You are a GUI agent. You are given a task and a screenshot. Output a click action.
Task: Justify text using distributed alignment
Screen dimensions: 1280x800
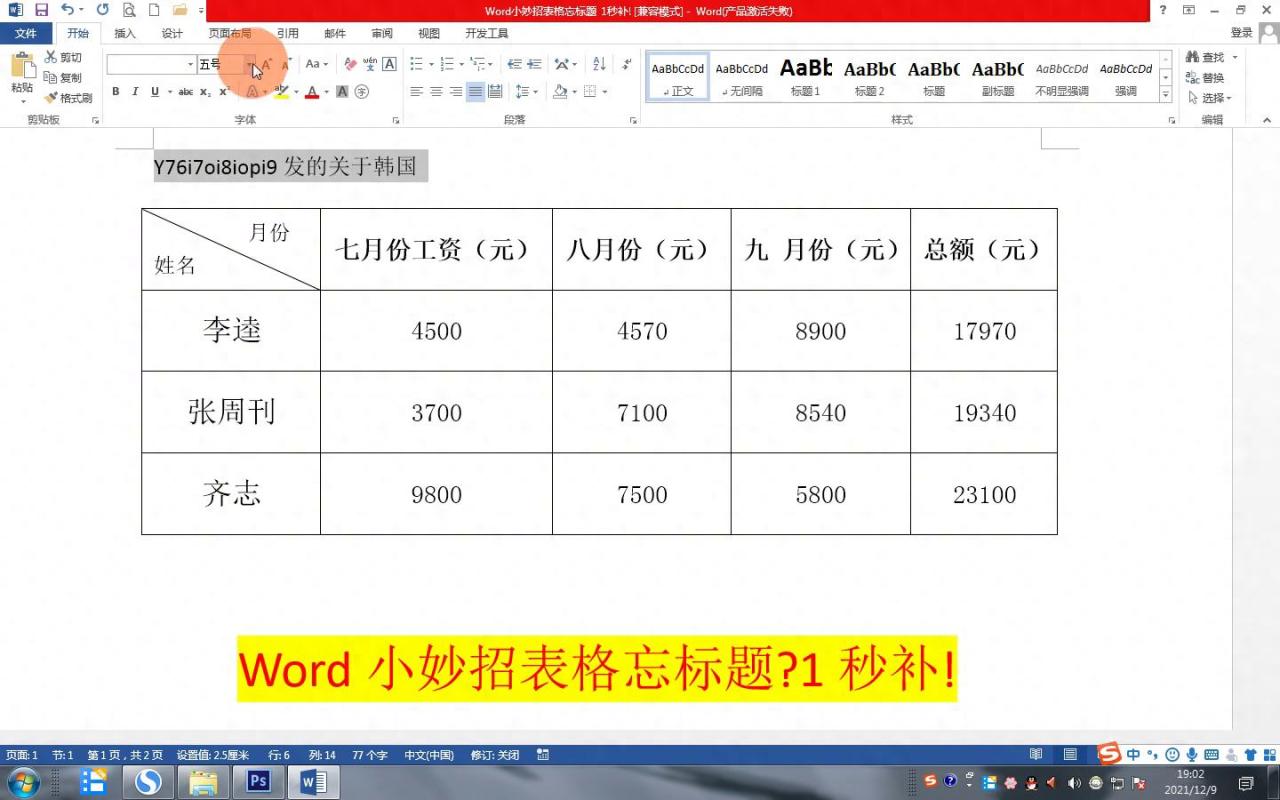click(x=496, y=91)
